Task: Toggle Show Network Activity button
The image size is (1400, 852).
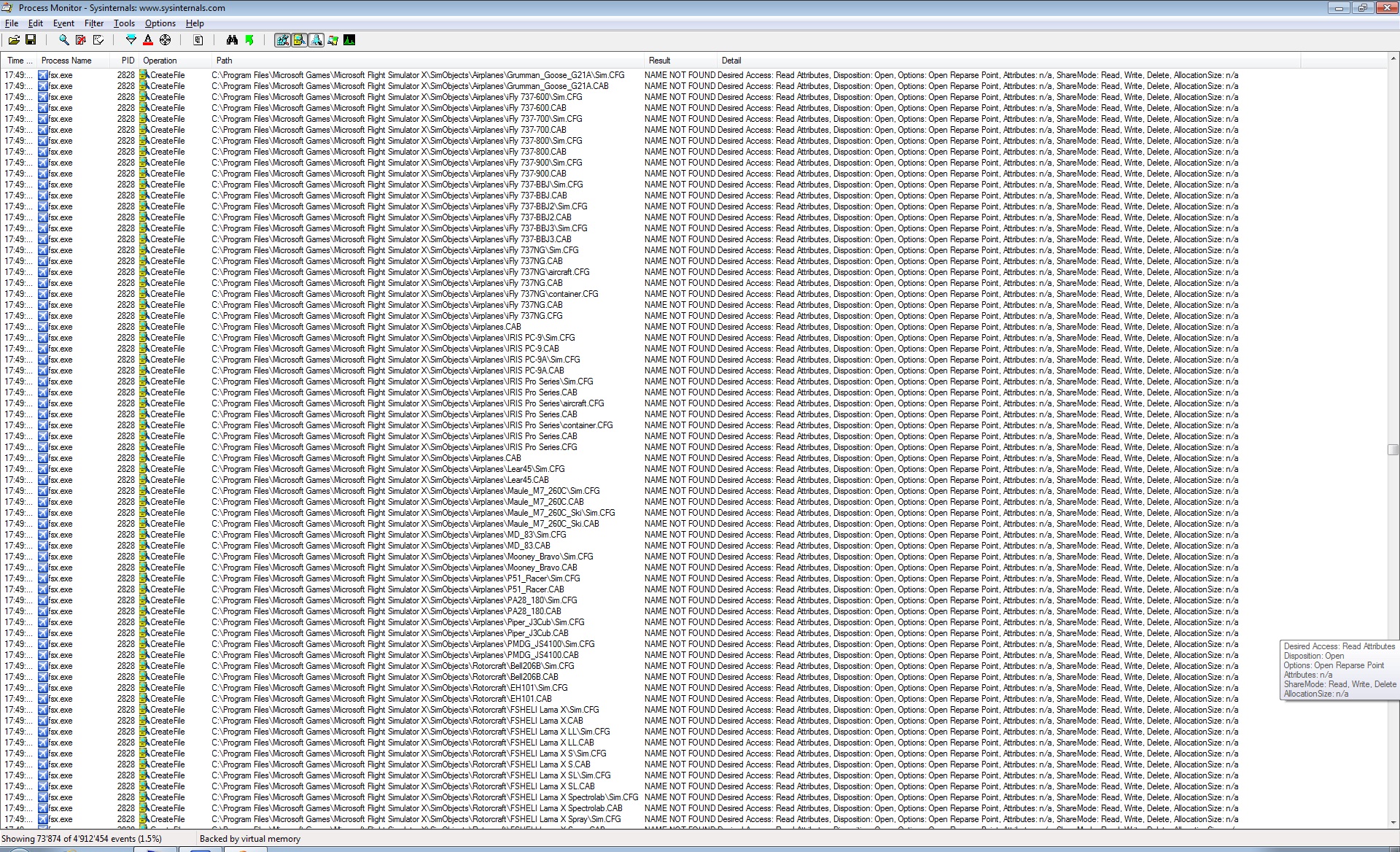Action: [316, 40]
